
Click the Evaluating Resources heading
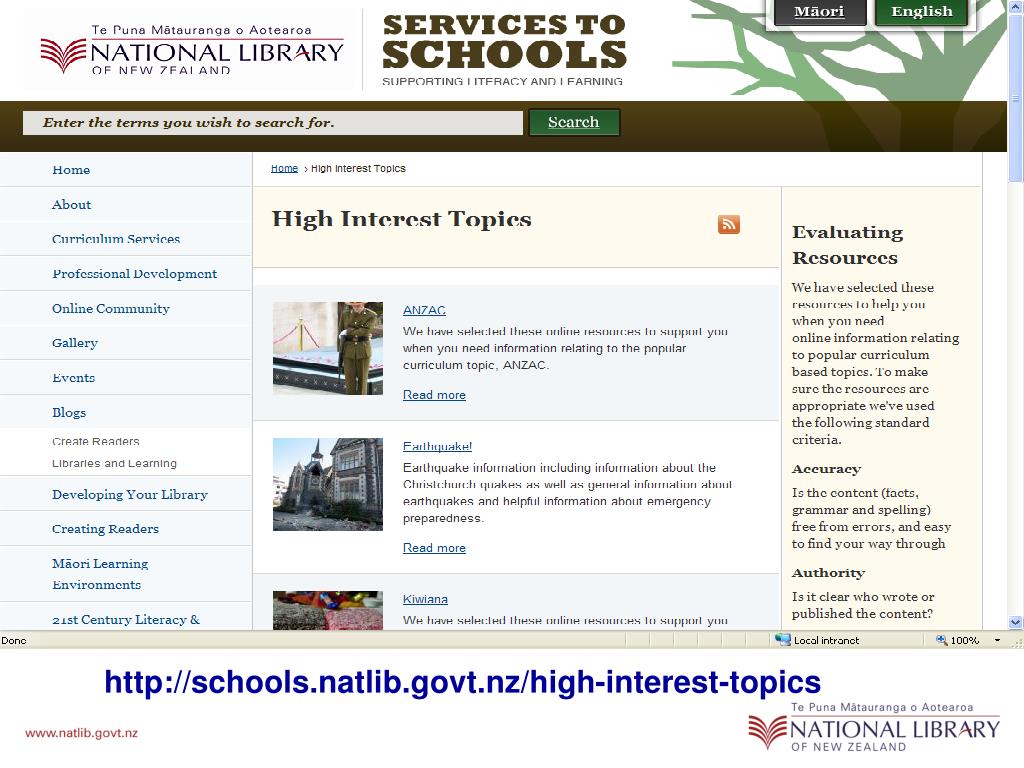click(x=848, y=245)
